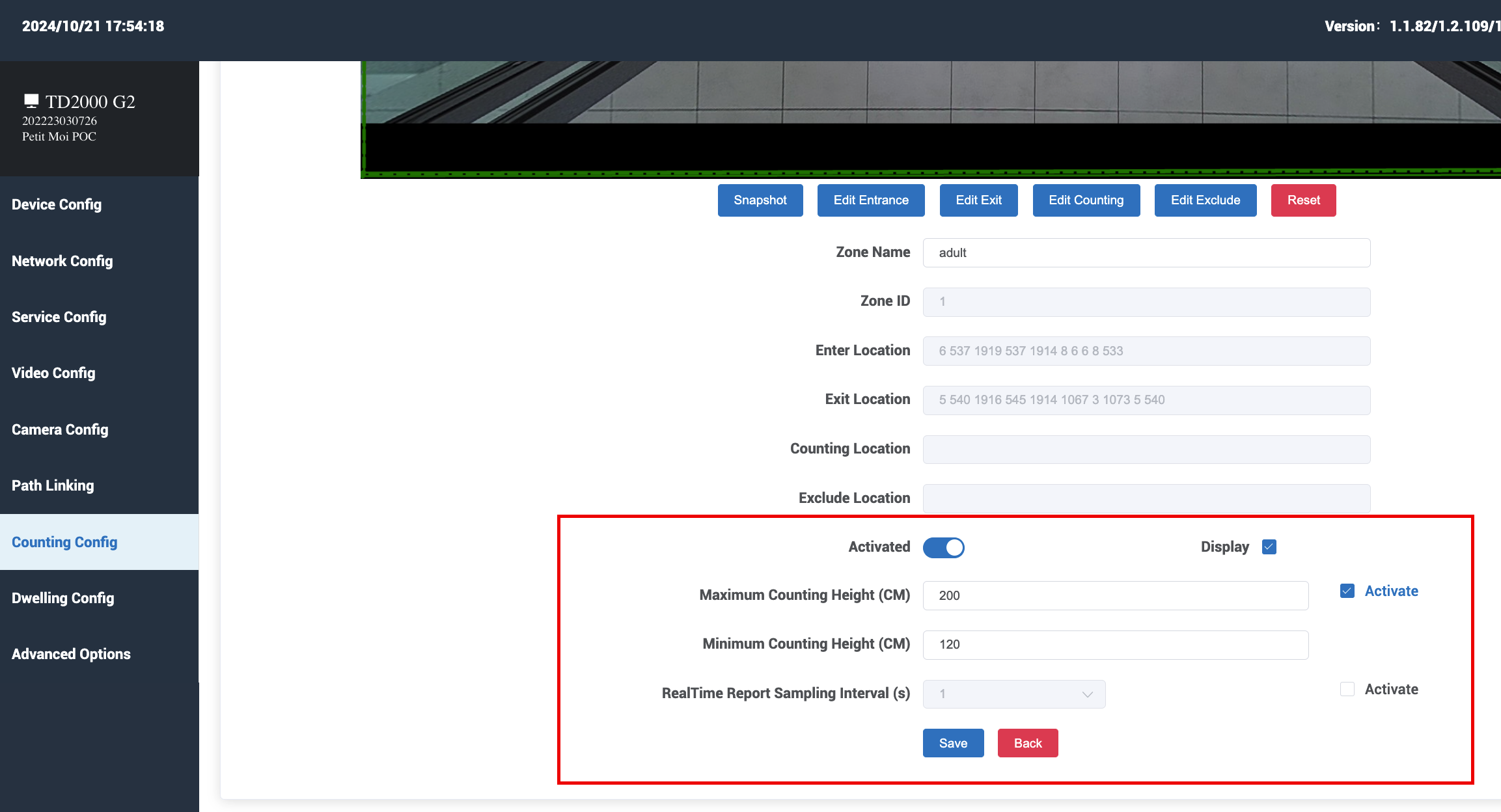Viewport: 1501px width, 812px height.
Task: Click Maximum Counting Height input field
Action: 1115,595
